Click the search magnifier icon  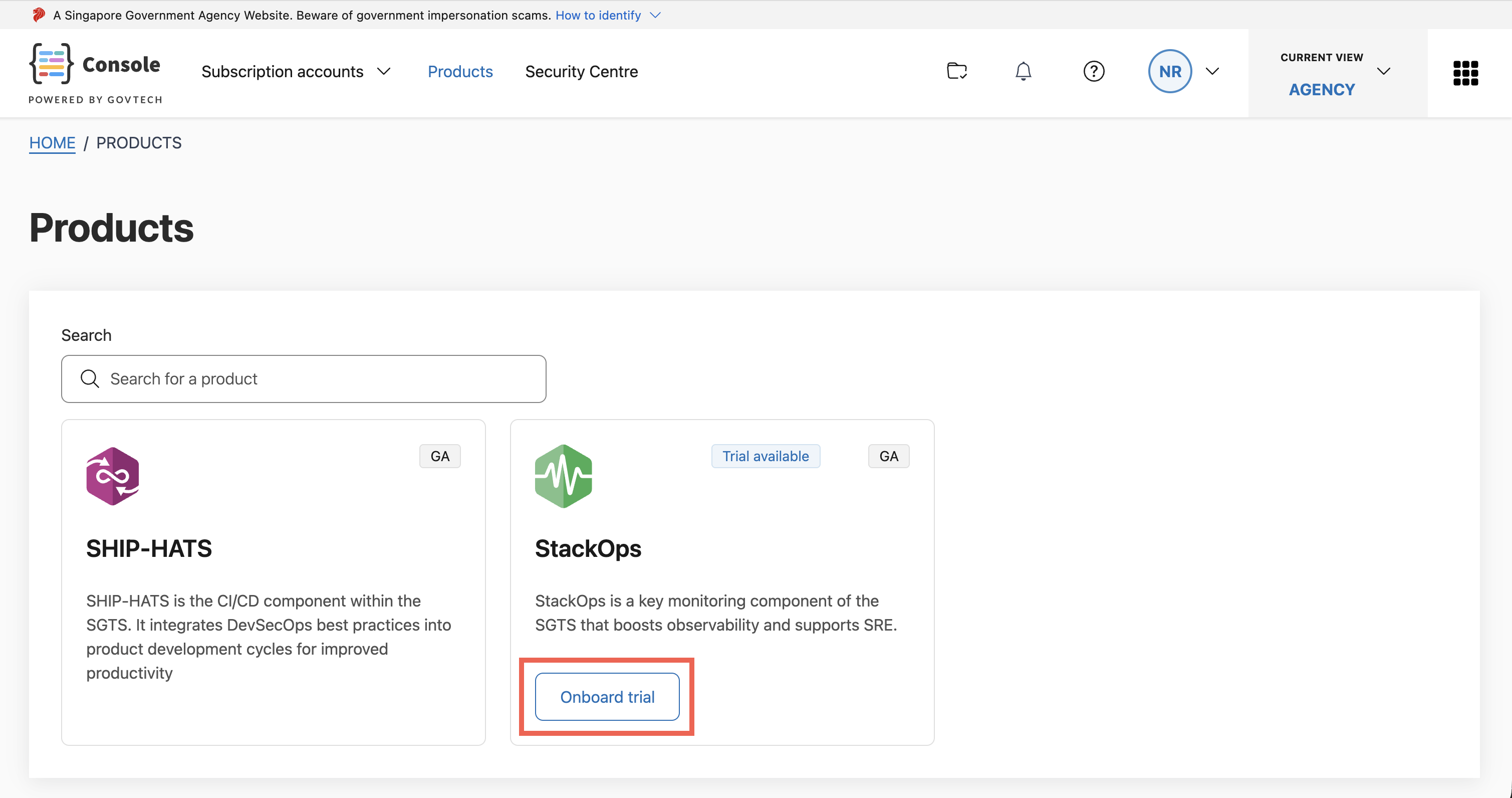90,379
